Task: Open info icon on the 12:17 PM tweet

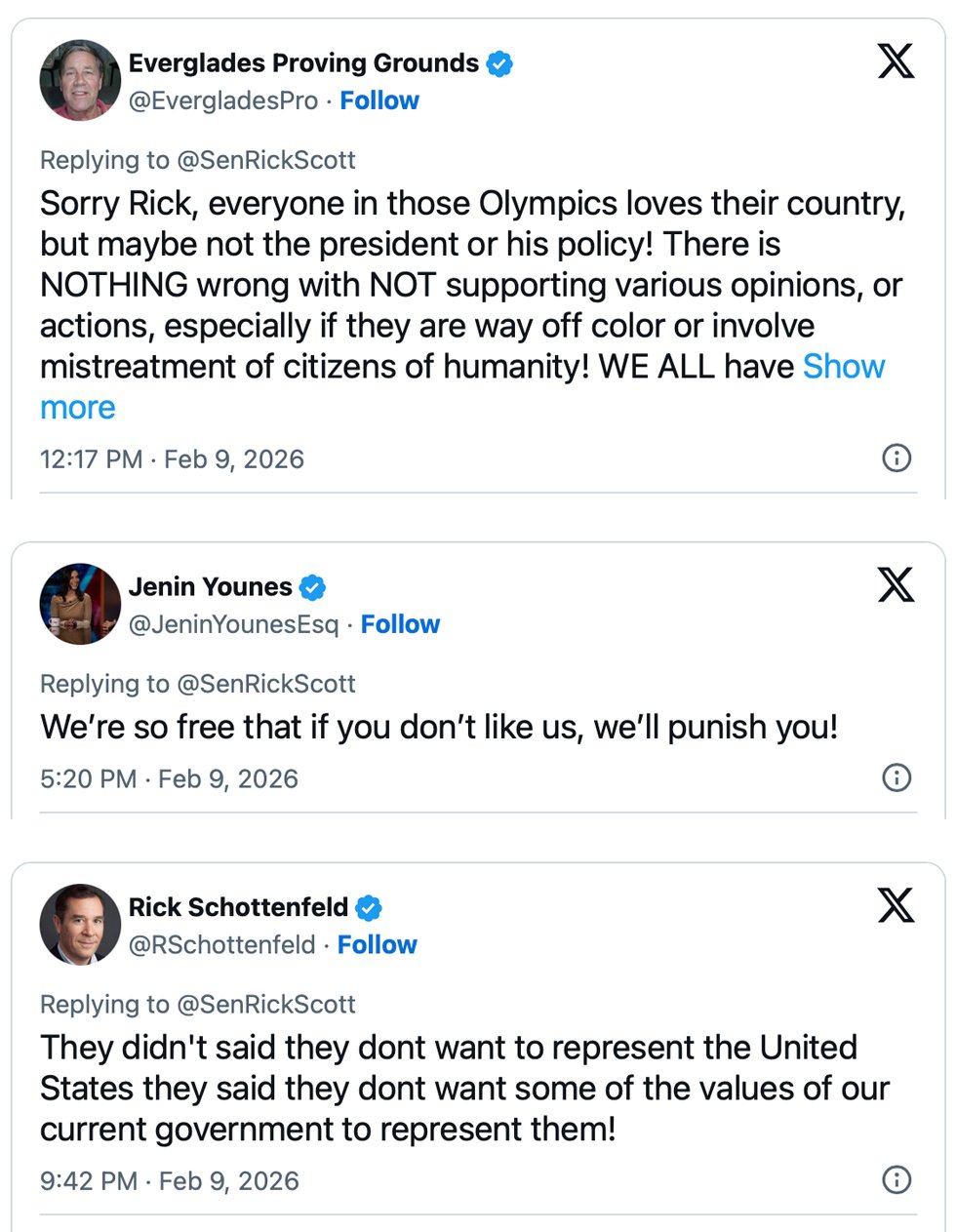Action: (896, 457)
